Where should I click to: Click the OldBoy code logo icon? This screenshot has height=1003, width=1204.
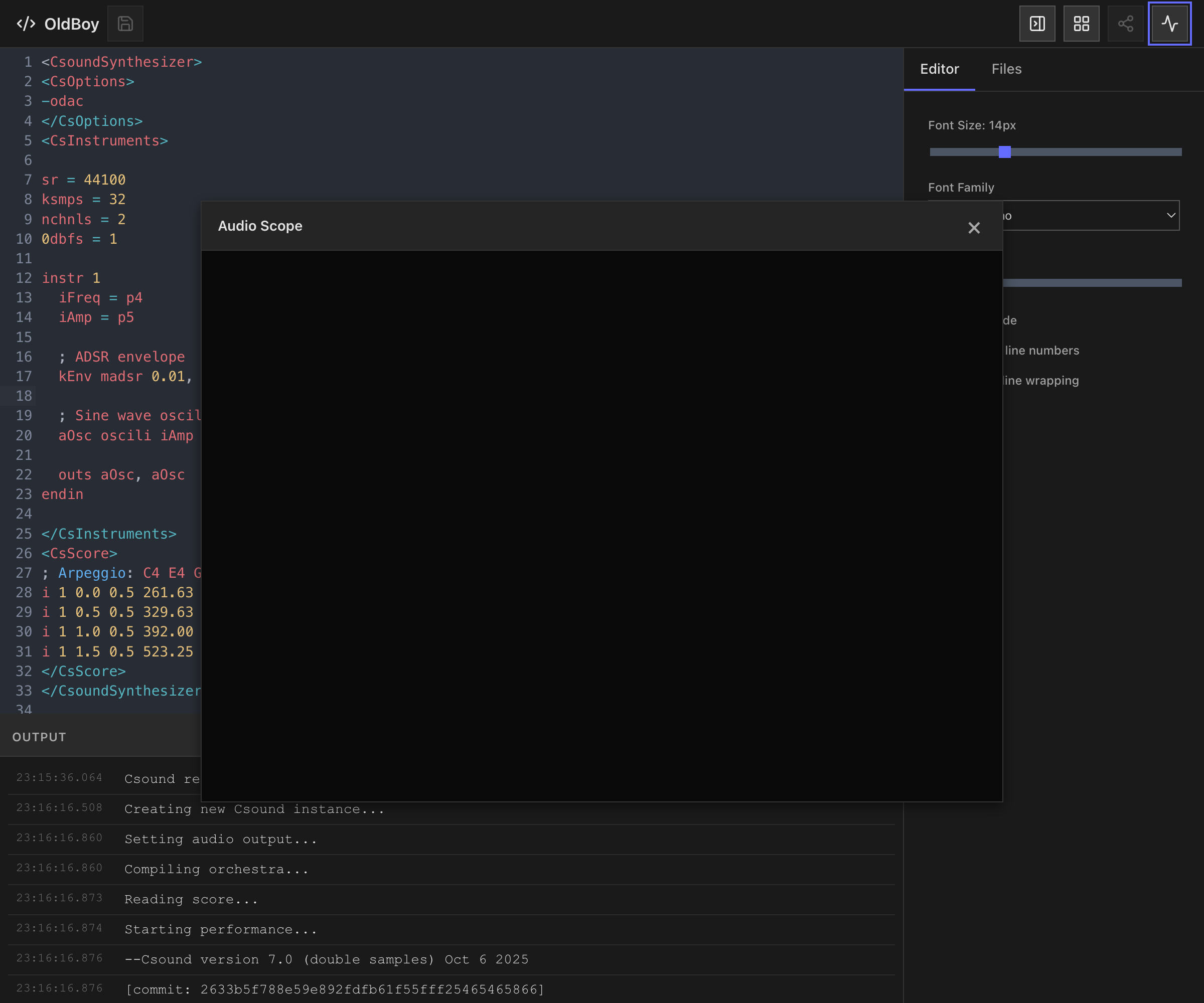pyautogui.click(x=26, y=24)
